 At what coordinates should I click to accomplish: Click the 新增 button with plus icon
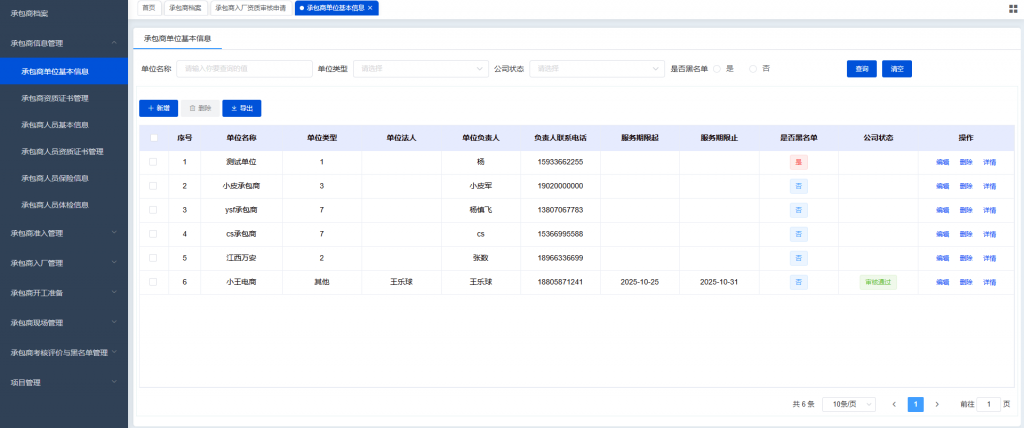pos(158,107)
